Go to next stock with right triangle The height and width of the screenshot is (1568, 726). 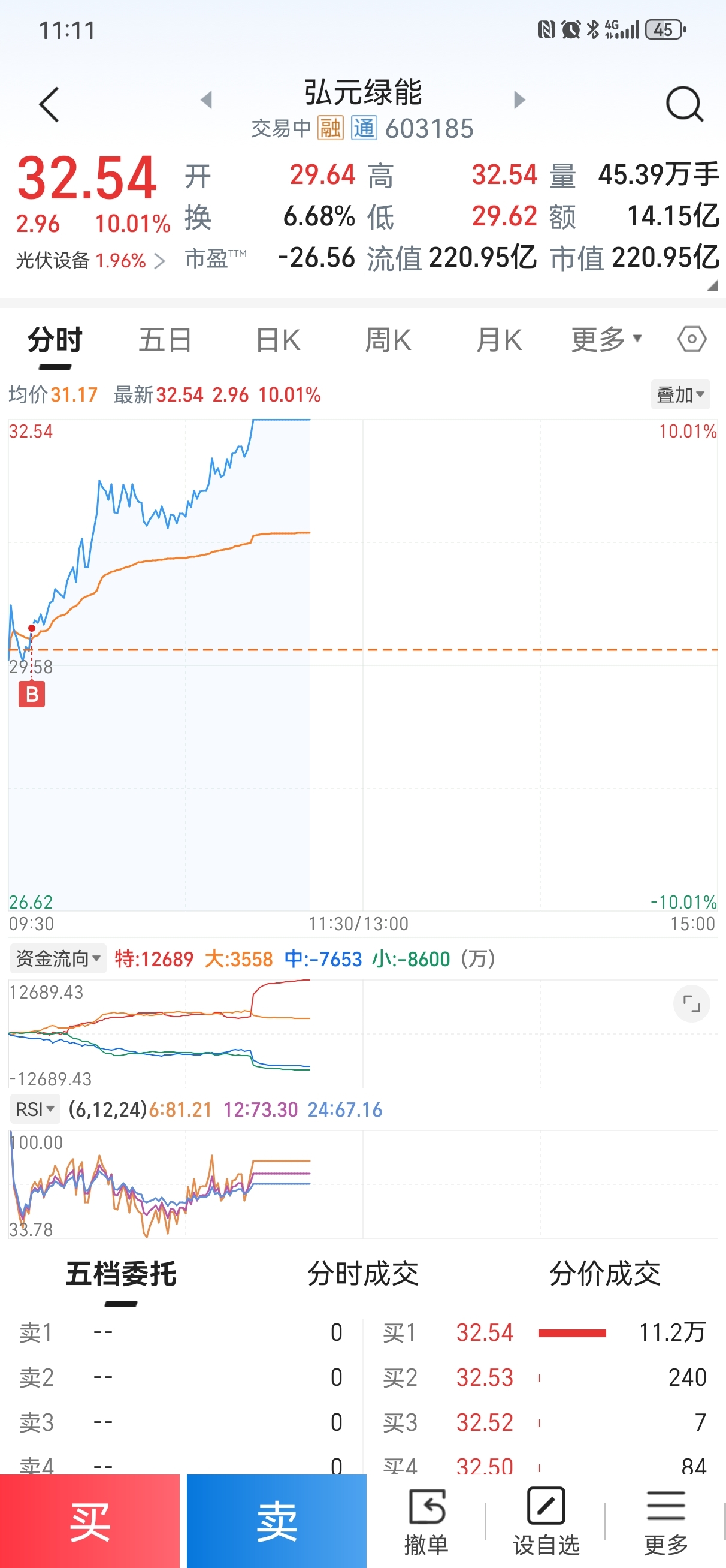pyautogui.click(x=519, y=100)
